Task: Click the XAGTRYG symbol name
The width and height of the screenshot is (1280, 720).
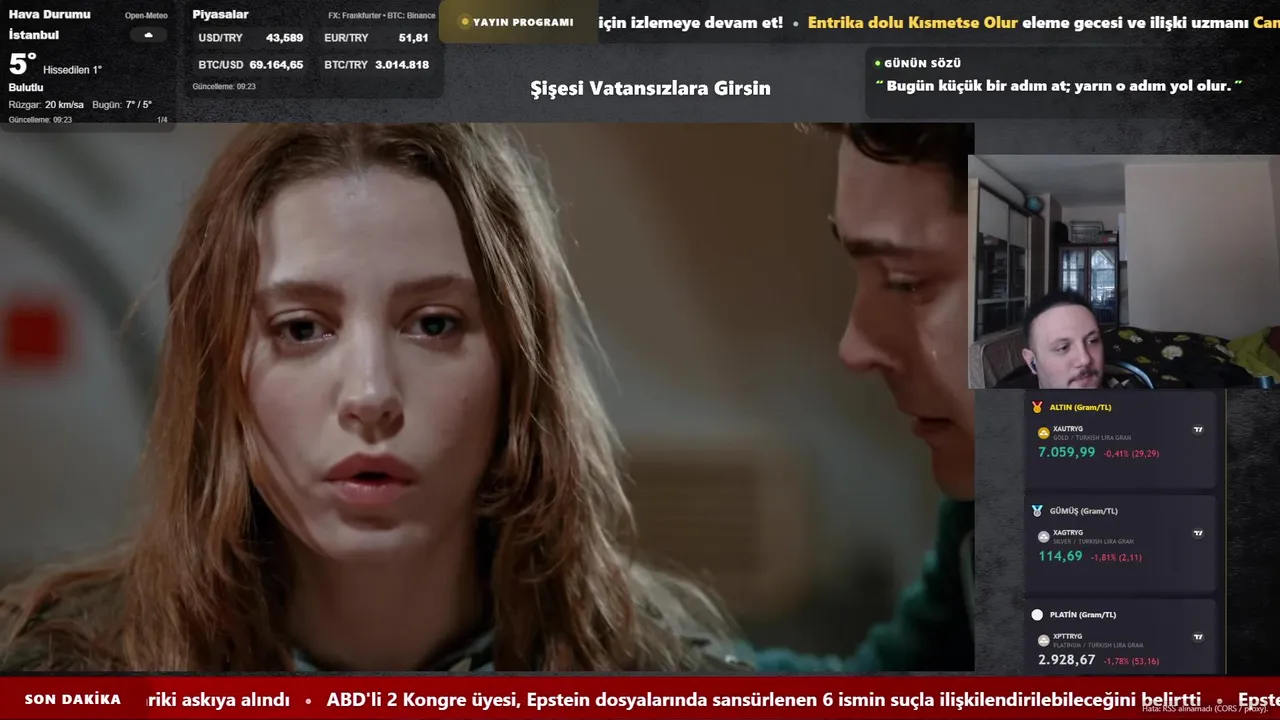Action: [x=1068, y=533]
